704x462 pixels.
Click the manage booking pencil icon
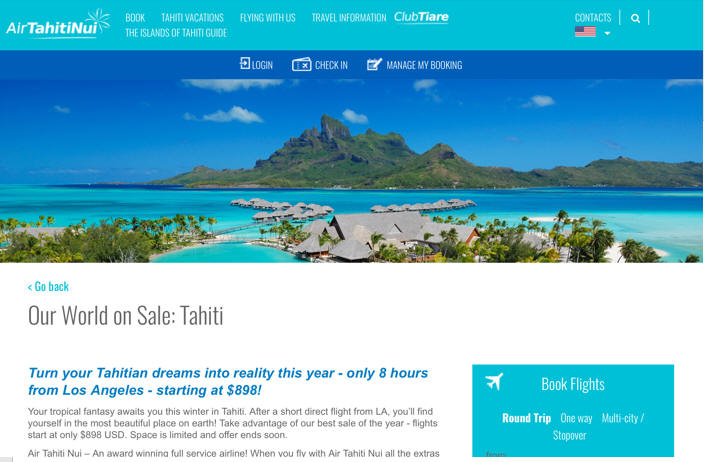coord(374,65)
